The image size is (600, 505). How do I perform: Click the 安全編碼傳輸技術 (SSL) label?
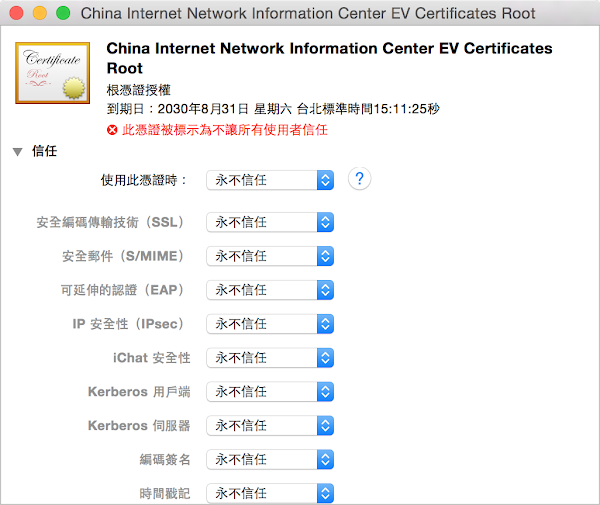111,222
